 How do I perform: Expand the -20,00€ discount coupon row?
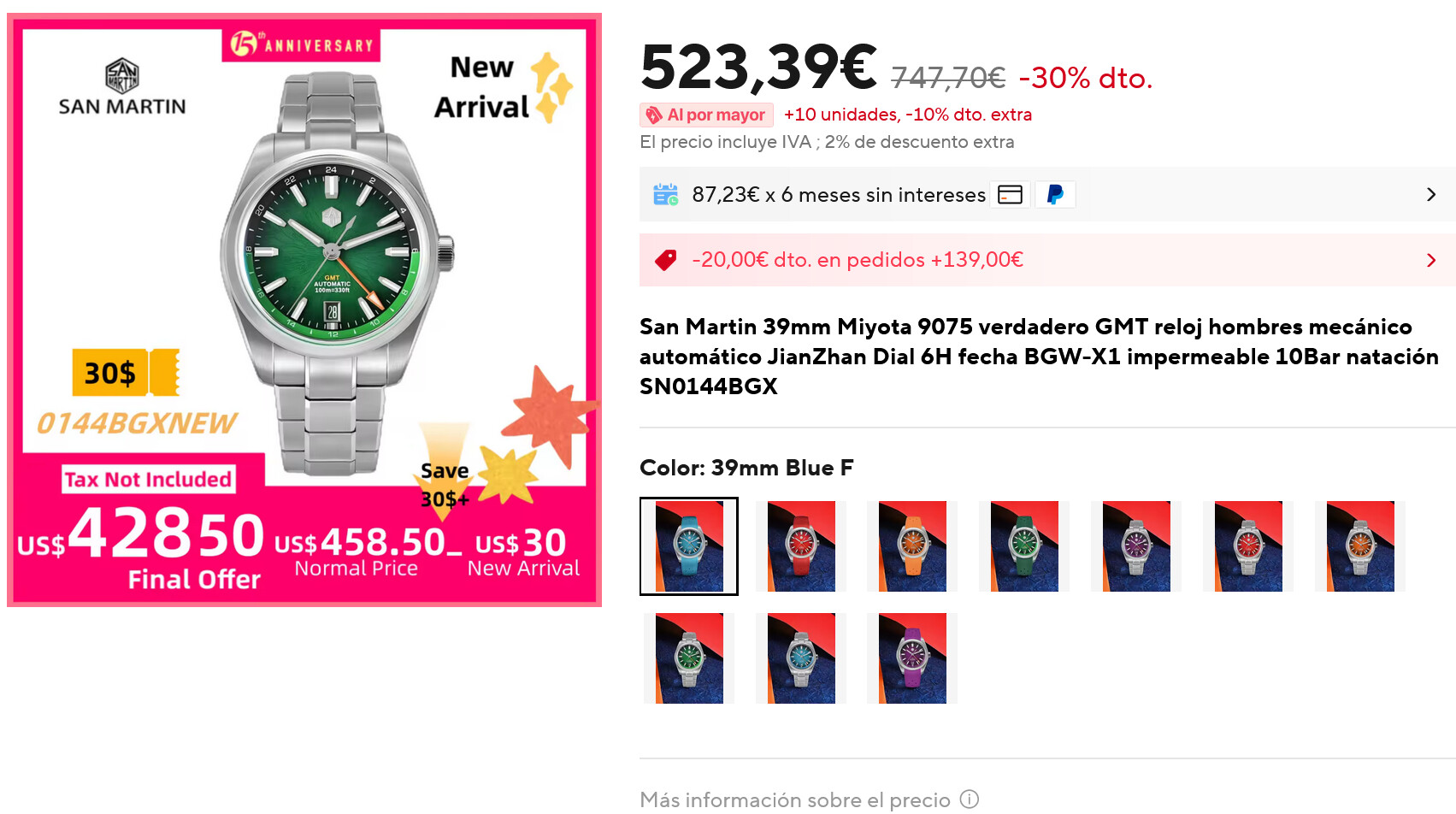click(1431, 260)
